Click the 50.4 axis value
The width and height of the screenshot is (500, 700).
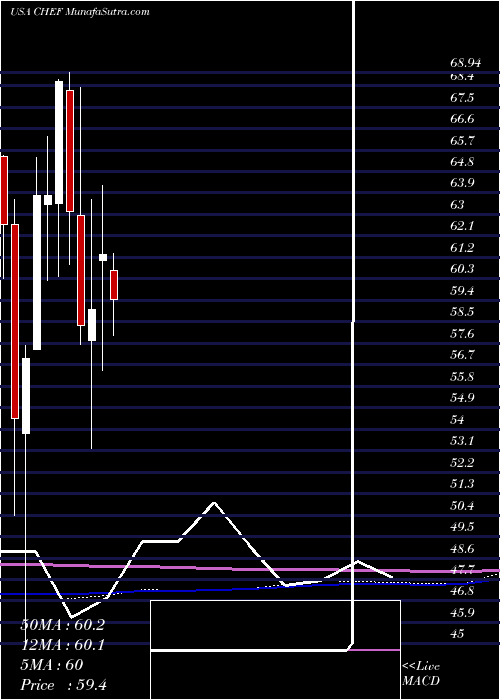(x=462, y=506)
